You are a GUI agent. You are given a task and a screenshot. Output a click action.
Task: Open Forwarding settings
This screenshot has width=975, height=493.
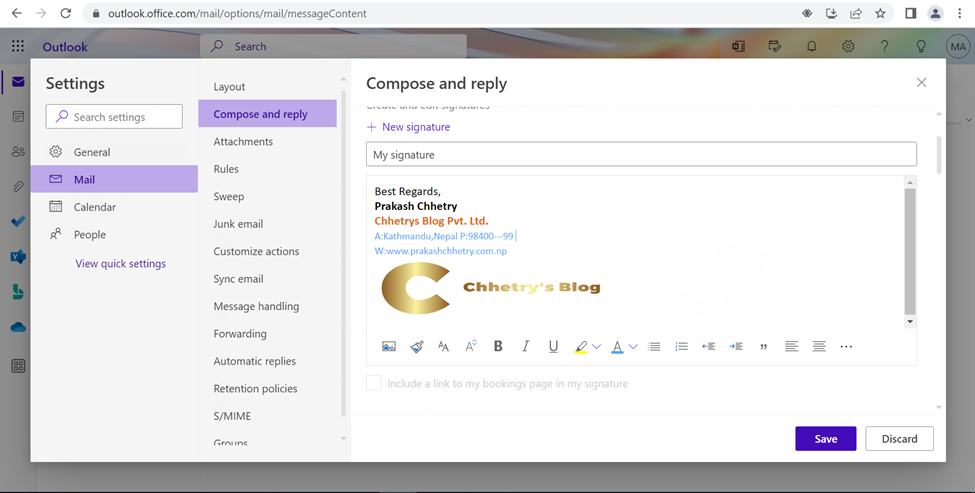(x=267, y=333)
